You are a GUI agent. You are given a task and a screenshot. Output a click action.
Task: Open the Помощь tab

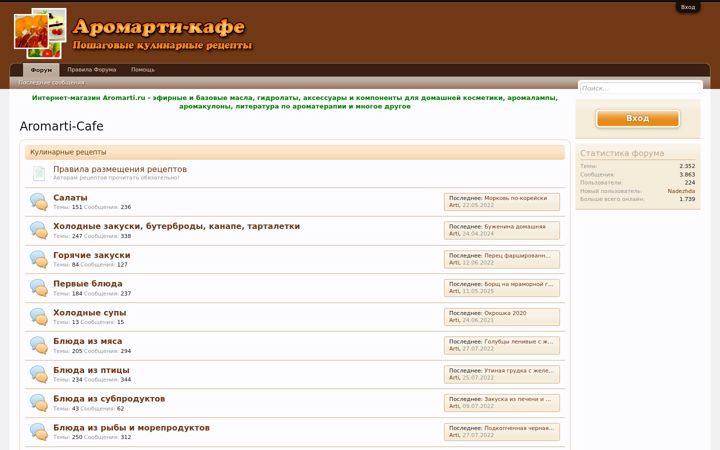(143, 70)
